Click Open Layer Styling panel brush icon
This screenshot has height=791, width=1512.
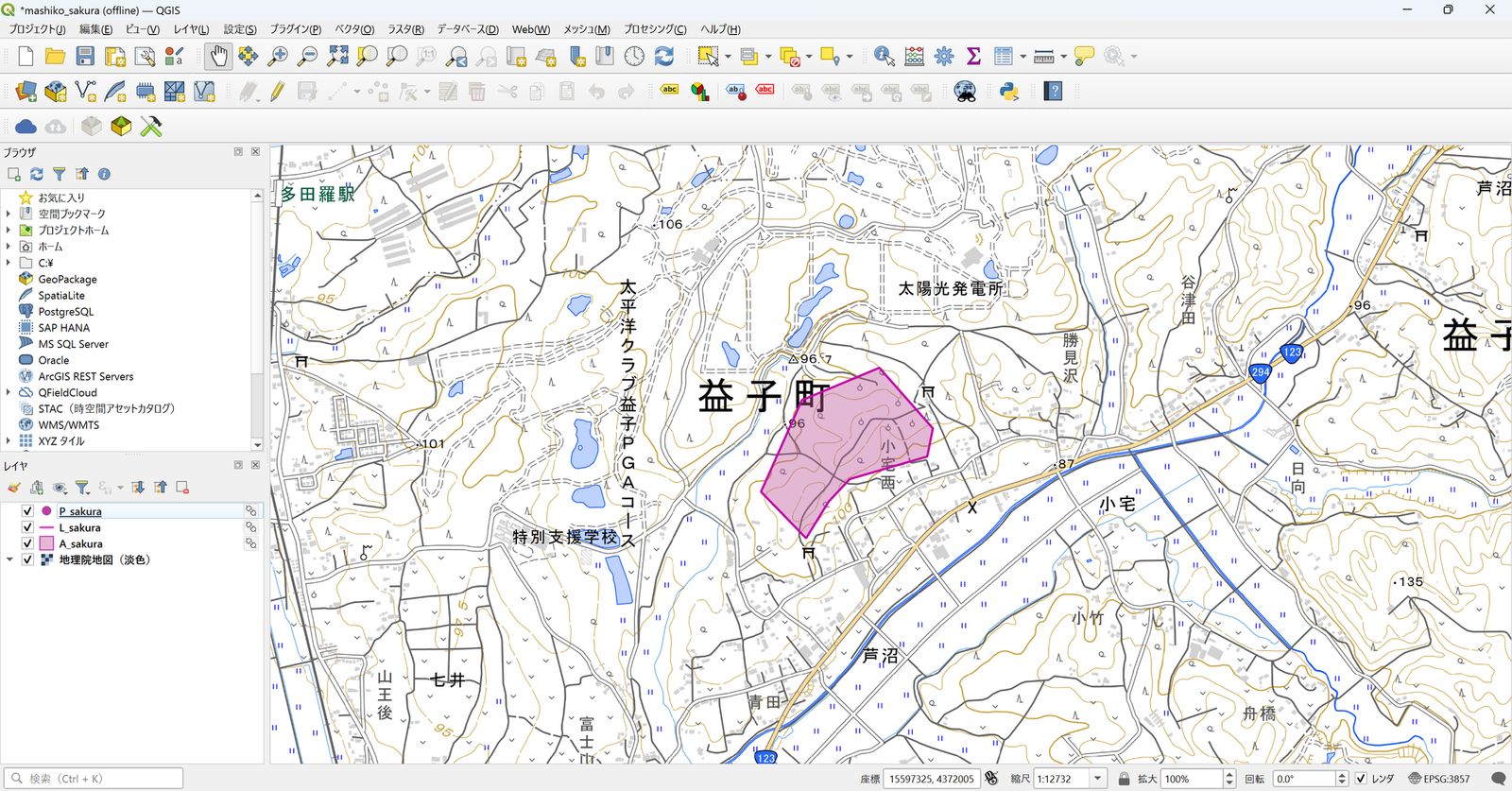pyautogui.click(x=13, y=488)
